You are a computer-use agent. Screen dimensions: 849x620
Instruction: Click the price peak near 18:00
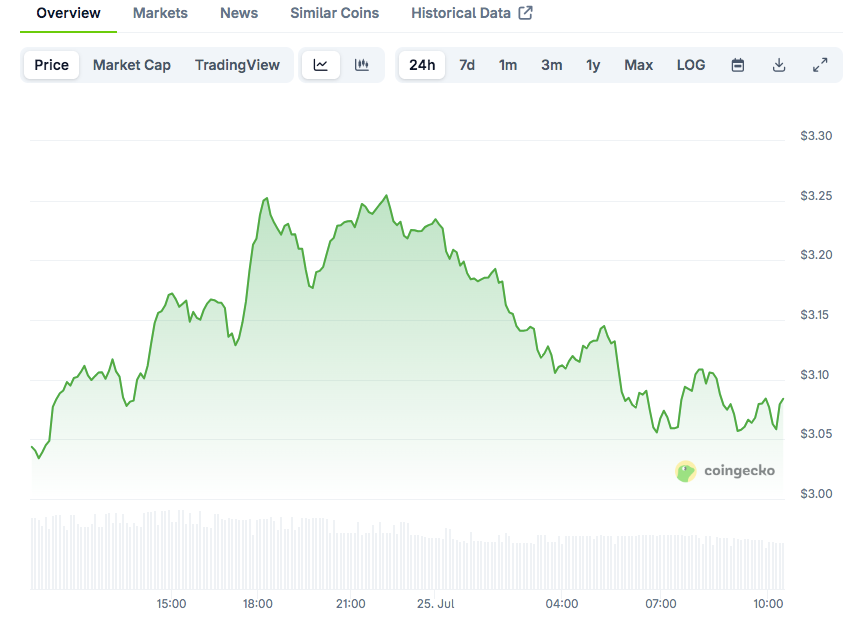click(x=266, y=199)
